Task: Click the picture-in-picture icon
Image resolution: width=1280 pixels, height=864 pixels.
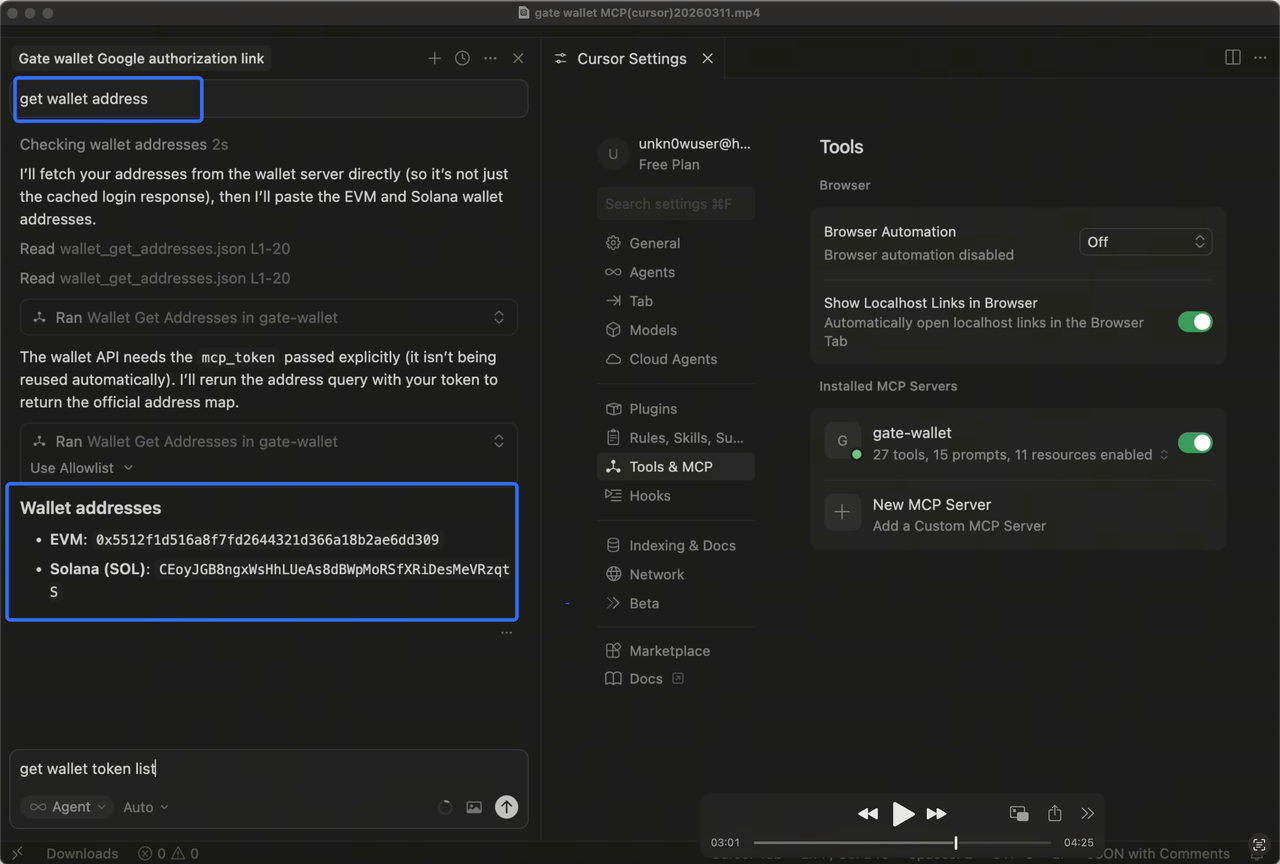Action: click(x=1019, y=813)
